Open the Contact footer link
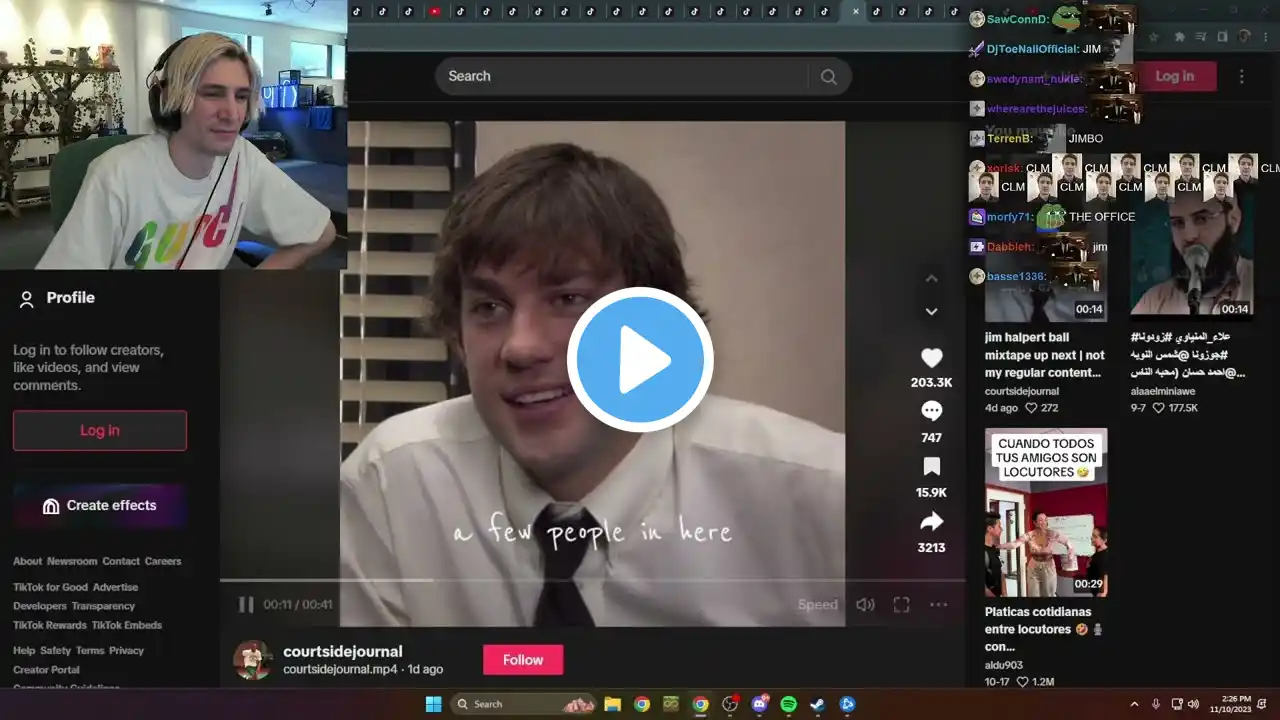Screen dimensions: 1280x720 point(121,561)
